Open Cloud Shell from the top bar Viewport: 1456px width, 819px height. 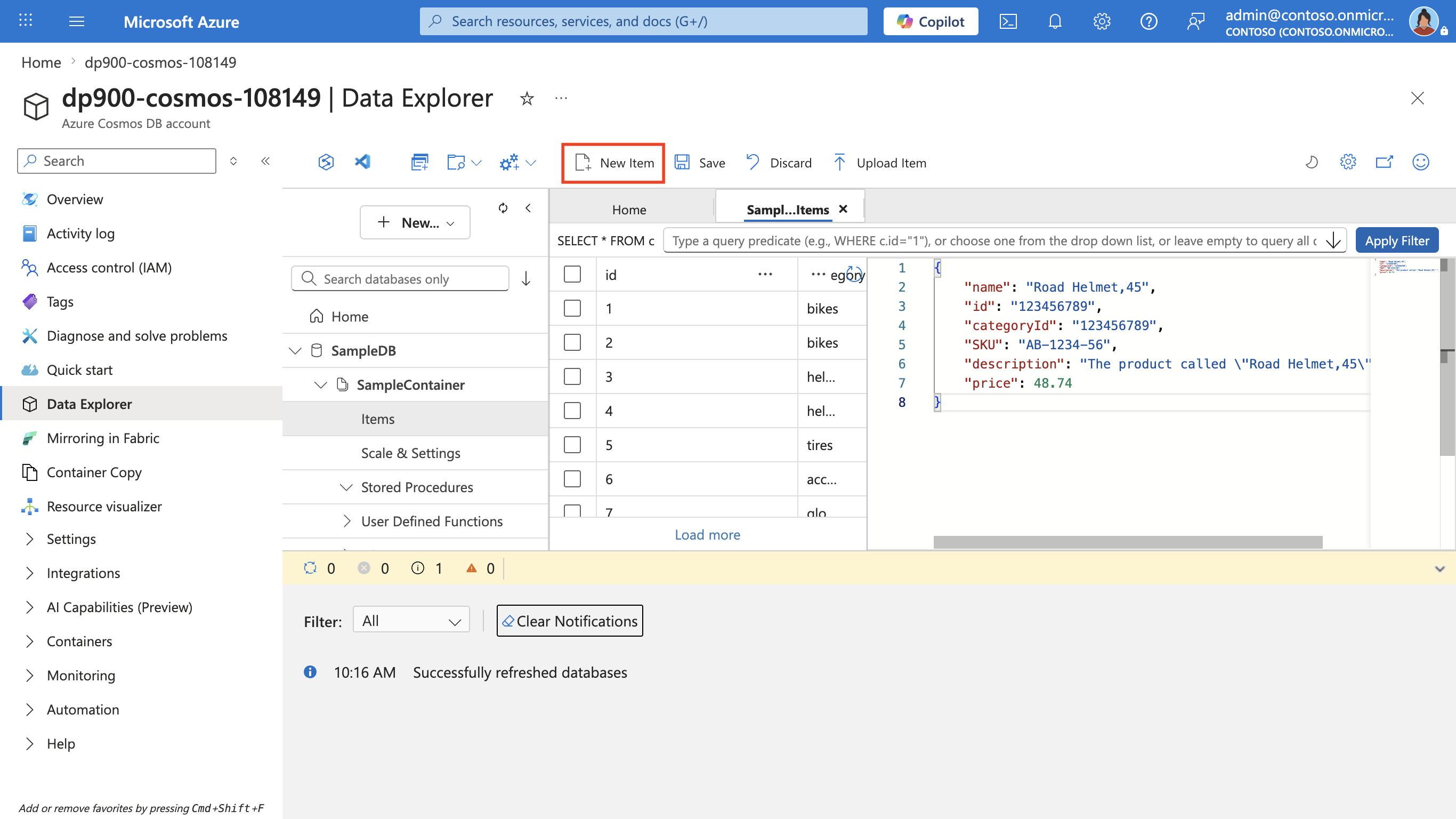[1008, 21]
